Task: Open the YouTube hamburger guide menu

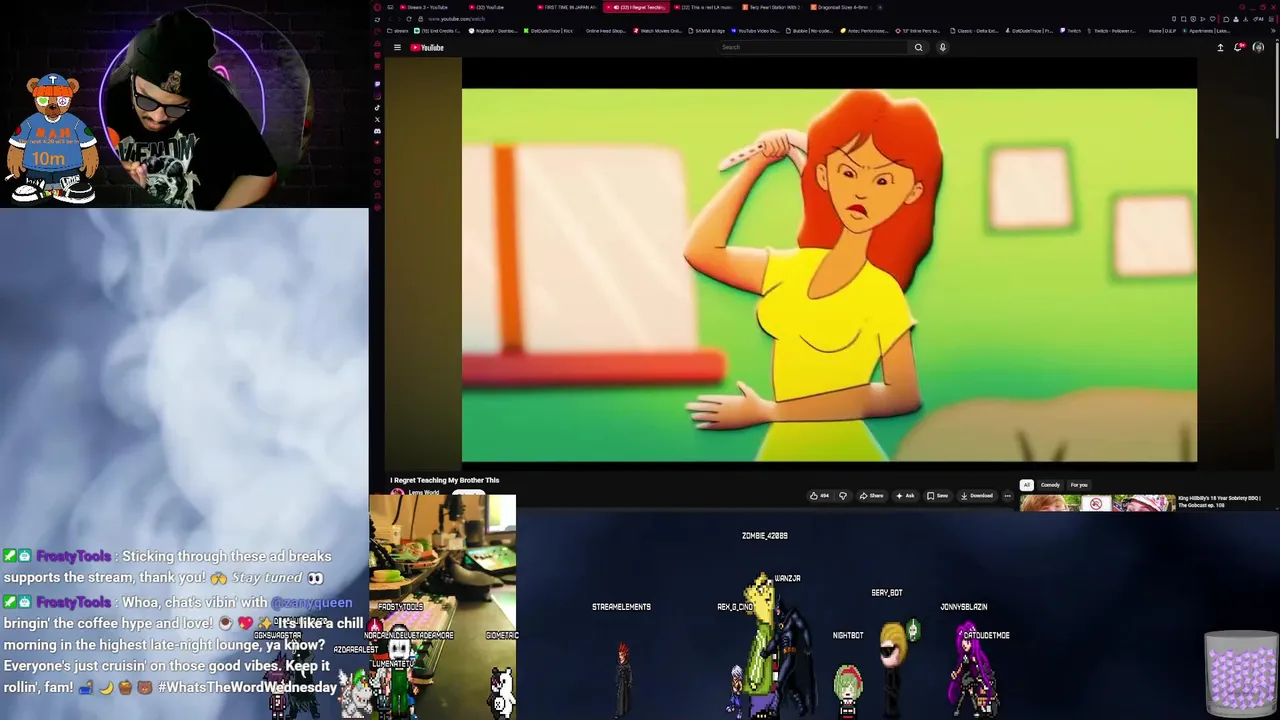Action: coord(397,47)
